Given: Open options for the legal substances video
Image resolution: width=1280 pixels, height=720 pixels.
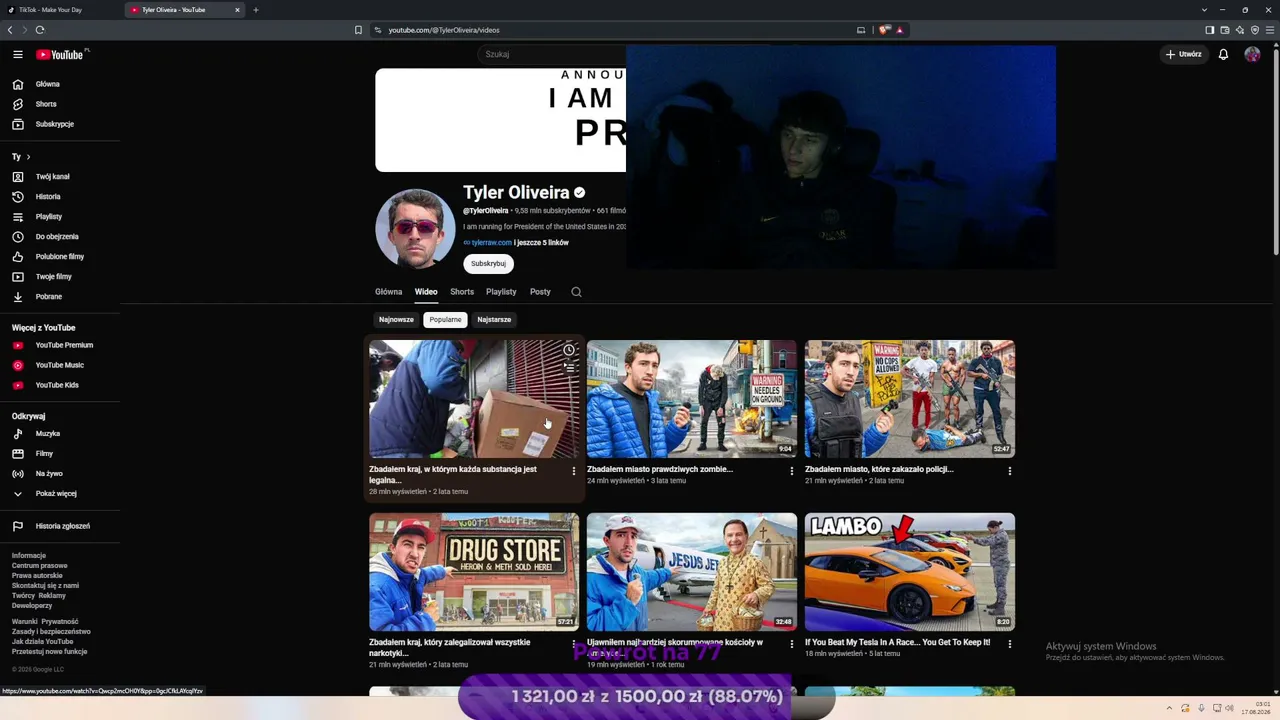Looking at the screenshot, I should click(573, 471).
